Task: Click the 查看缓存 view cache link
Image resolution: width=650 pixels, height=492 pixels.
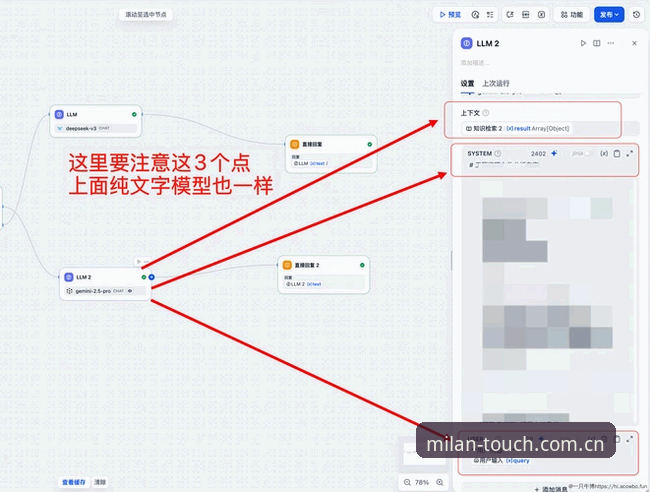Action: (x=74, y=482)
